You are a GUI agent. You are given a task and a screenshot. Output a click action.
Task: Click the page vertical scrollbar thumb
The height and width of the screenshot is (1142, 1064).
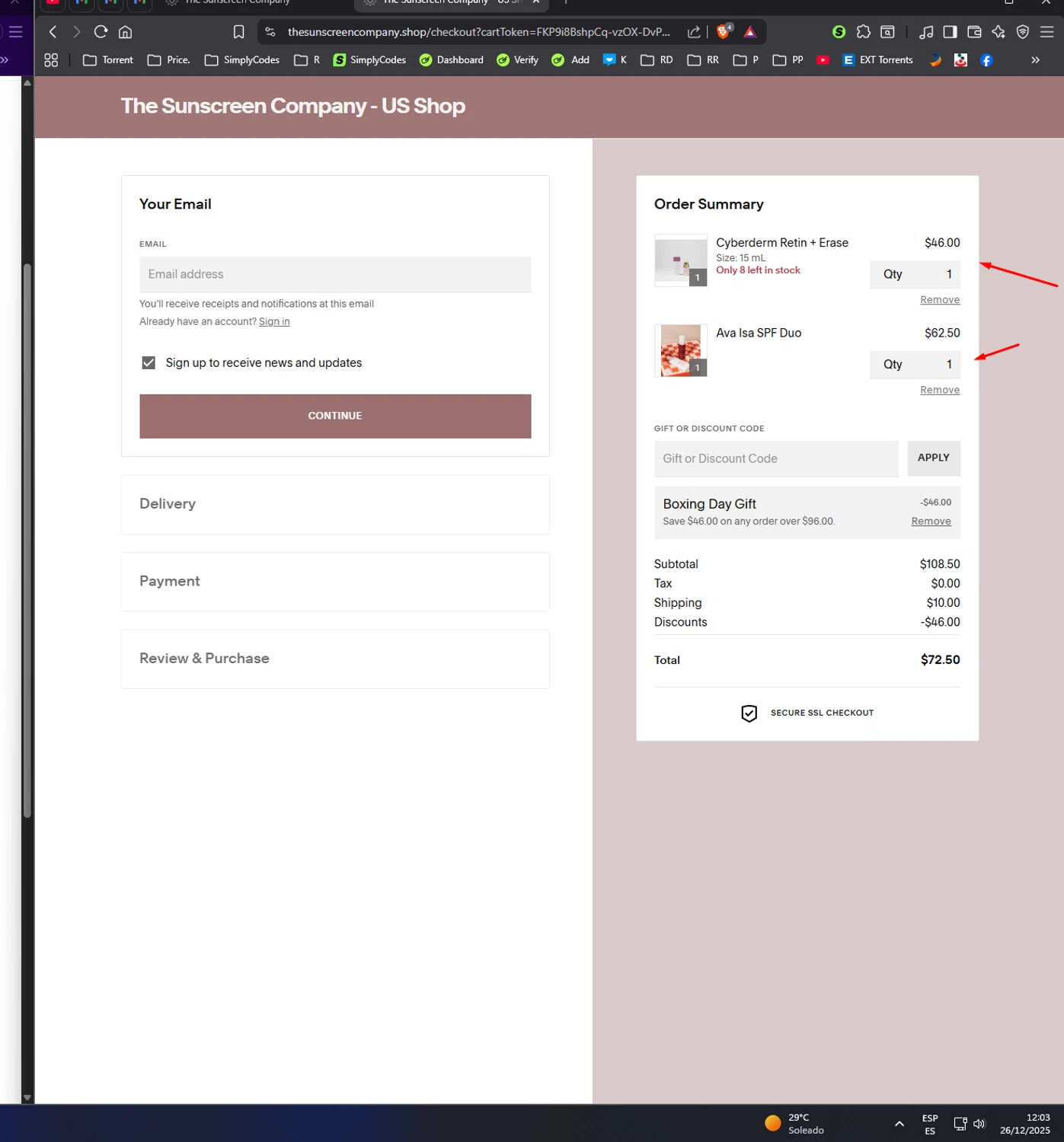pos(27,541)
